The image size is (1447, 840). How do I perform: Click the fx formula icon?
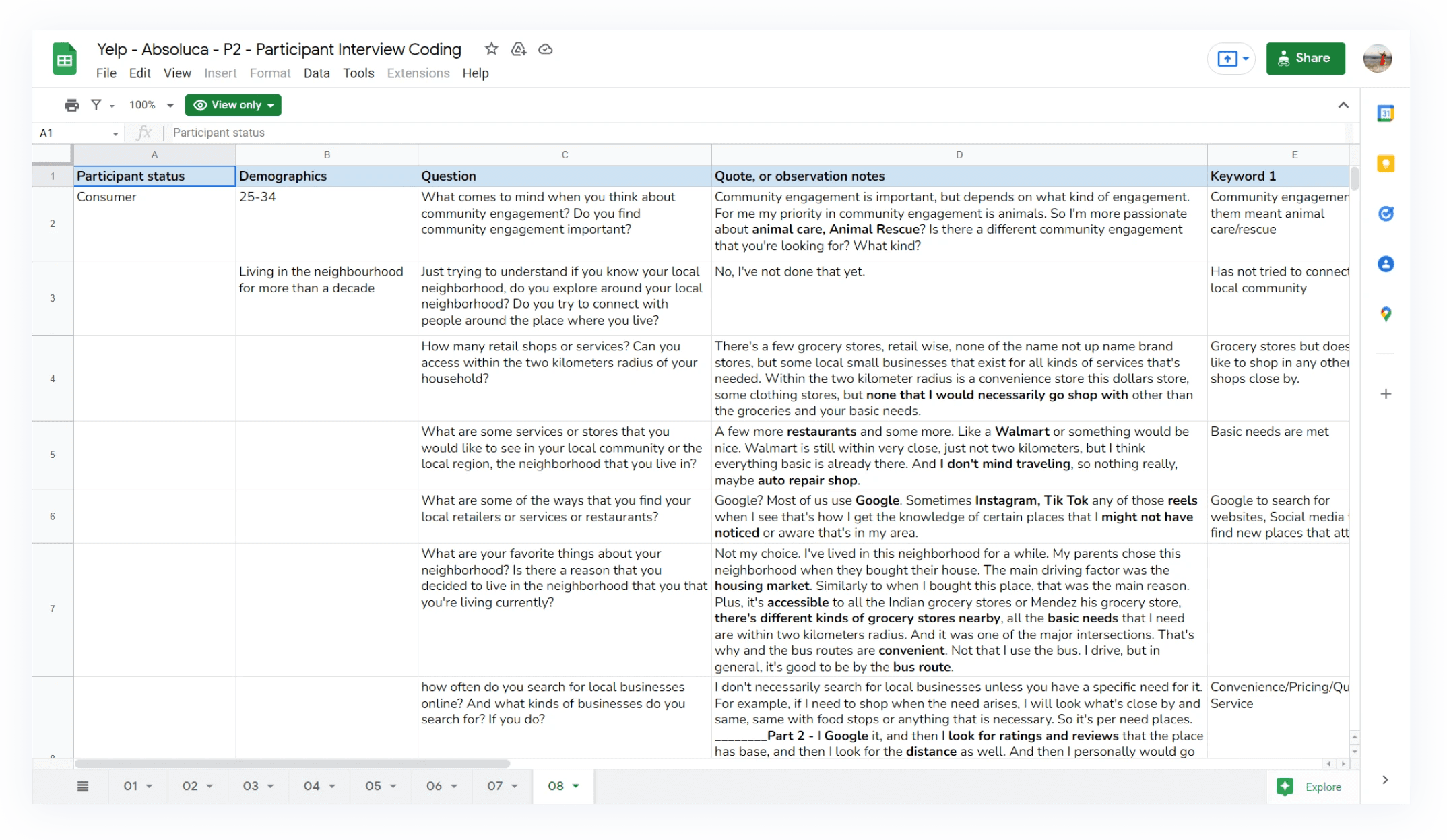tap(143, 133)
